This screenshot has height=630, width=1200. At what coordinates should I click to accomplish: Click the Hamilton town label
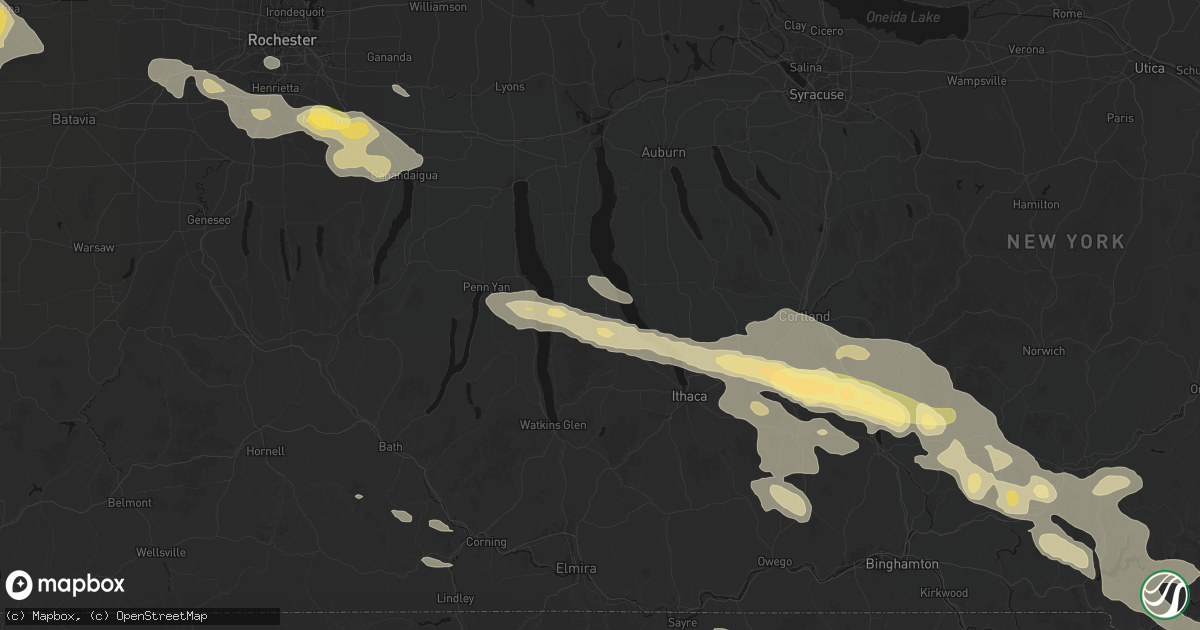(x=1035, y=204)
